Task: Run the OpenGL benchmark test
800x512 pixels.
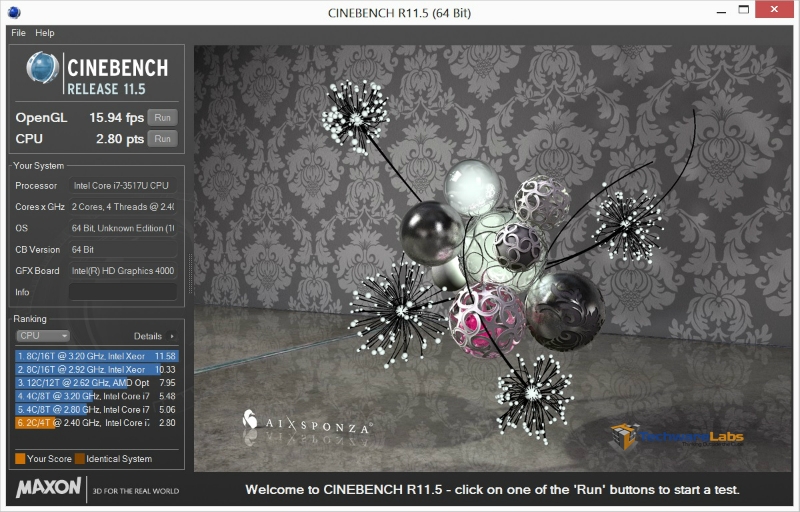Action: pos(162,117)
